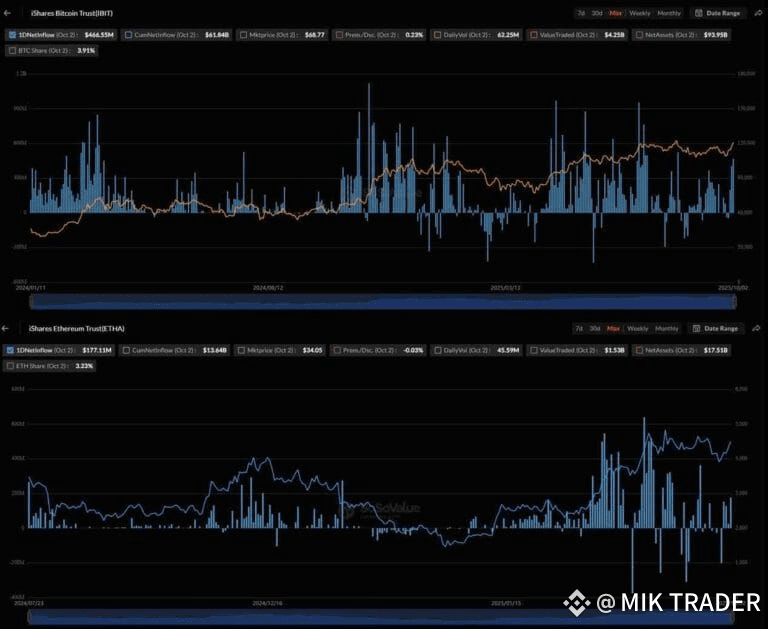Screen dimensions: 768x629
Task: Toggle Prem/Dsc. -0.03% checkbox
Action: click(337, 350)
